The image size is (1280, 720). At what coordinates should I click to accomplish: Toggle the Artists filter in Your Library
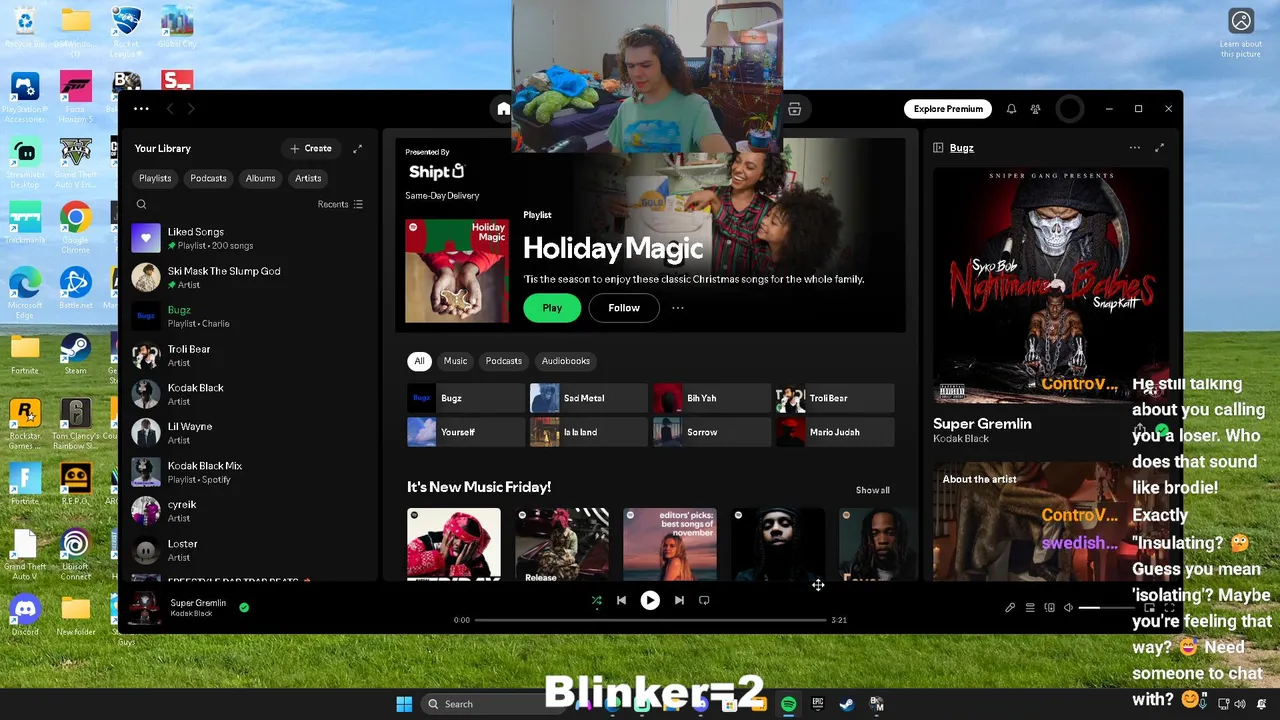pos(308,178)
